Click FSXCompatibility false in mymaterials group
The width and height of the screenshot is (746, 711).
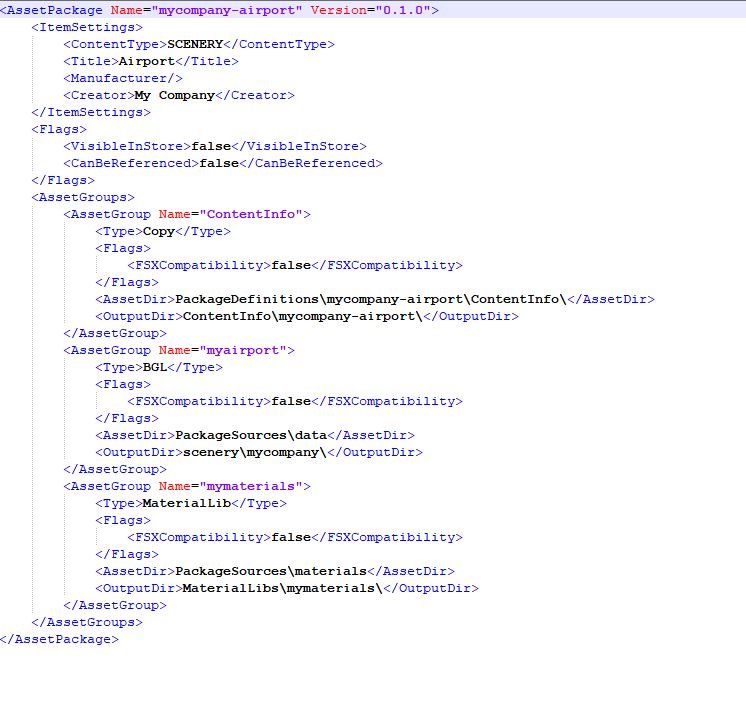point(291,537)
